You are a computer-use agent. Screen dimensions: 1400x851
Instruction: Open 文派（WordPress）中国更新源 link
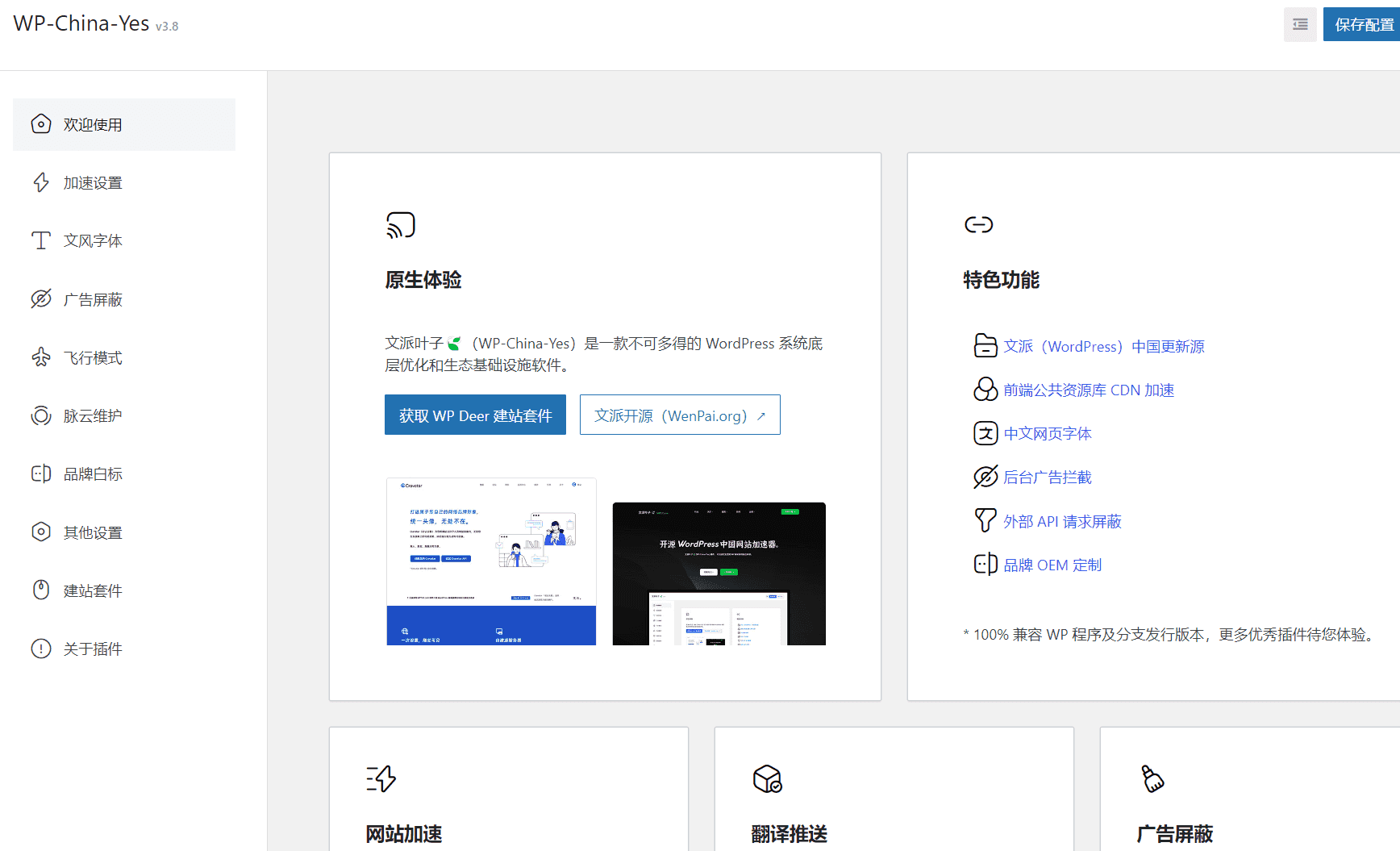pos(1104,346)
